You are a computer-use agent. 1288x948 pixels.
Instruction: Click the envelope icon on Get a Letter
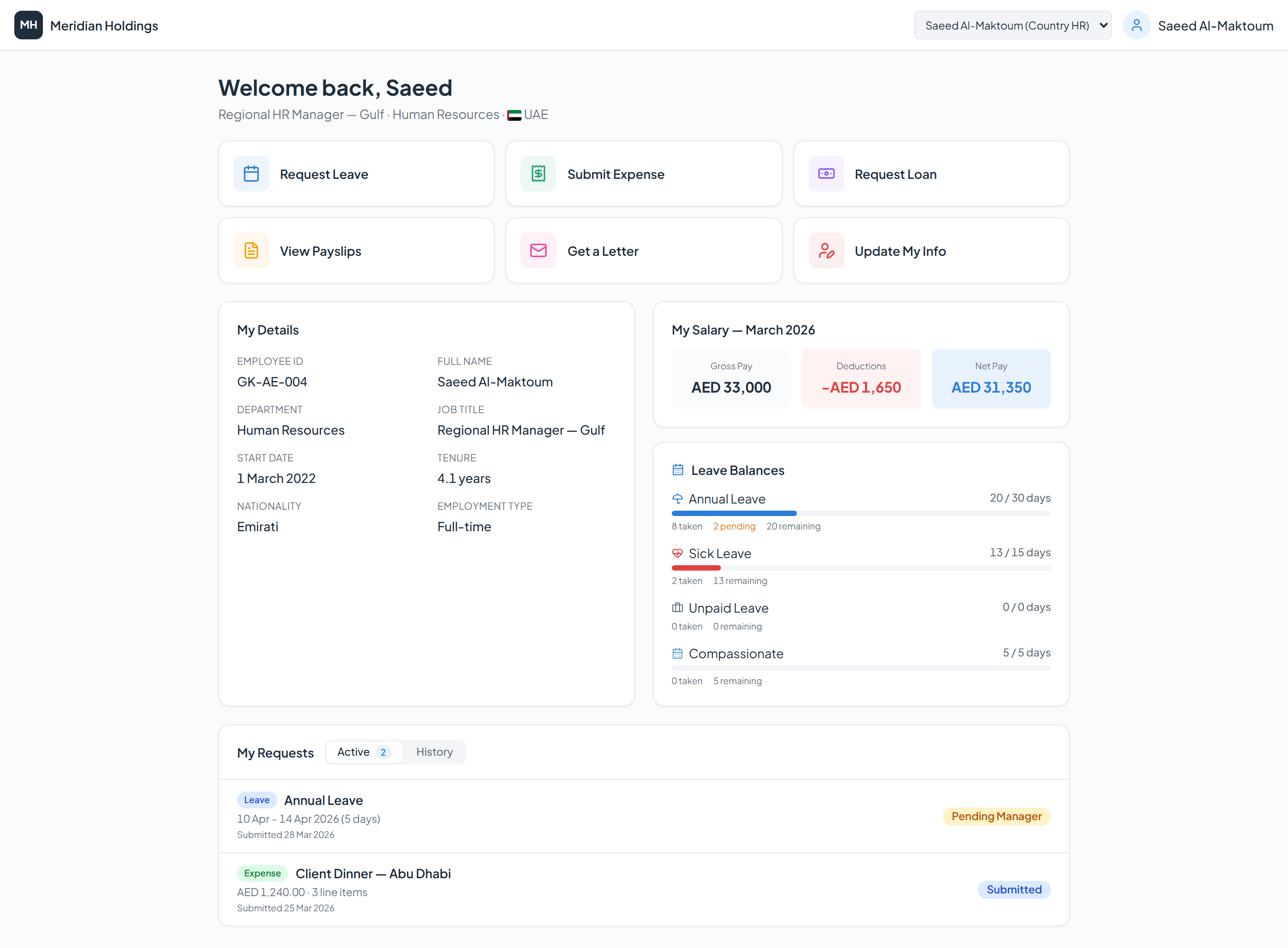[538, 251]
